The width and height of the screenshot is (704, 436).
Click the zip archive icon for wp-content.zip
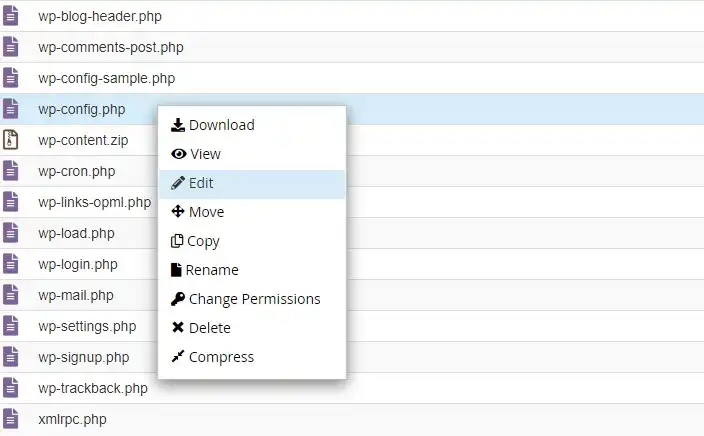10,140
